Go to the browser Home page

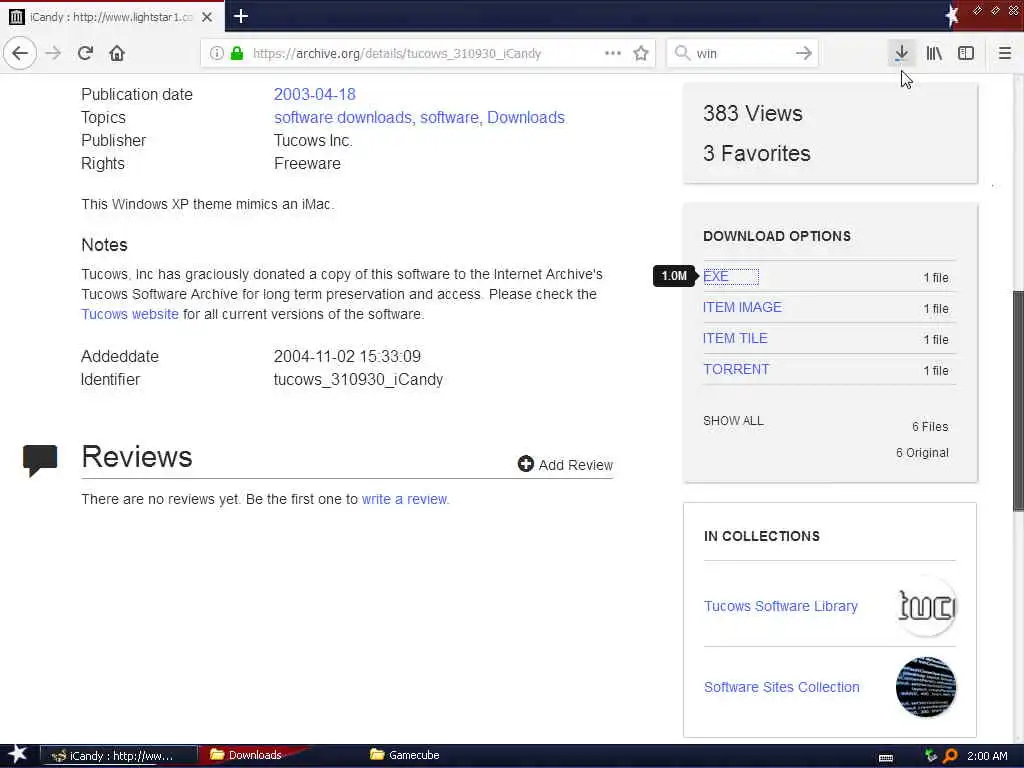tap(117, 53)
